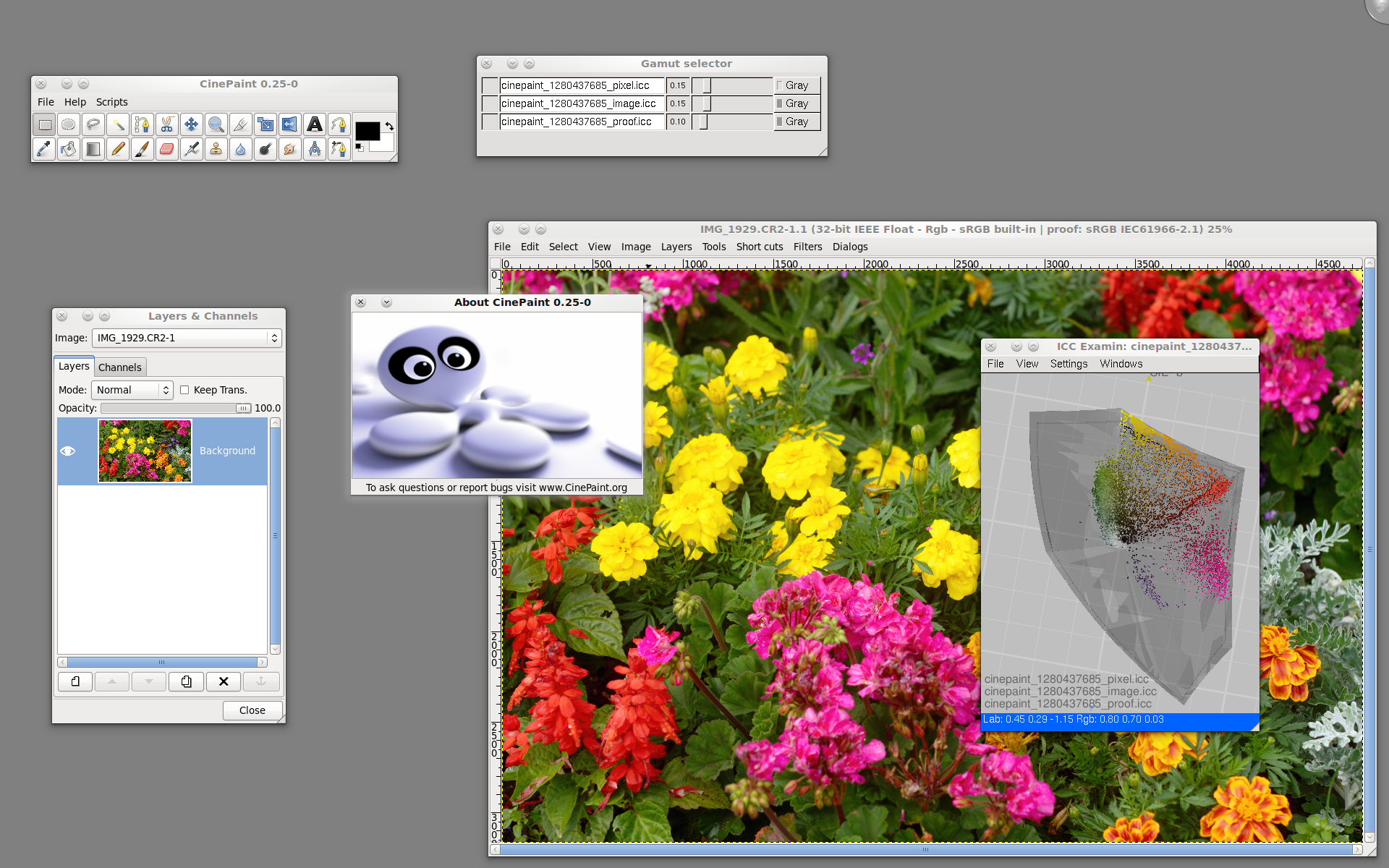Open the Image dropdown showing IMG_1929.CR2-1
The height and width of the screenshot is (868, 1389).
[x=187, y=338]
